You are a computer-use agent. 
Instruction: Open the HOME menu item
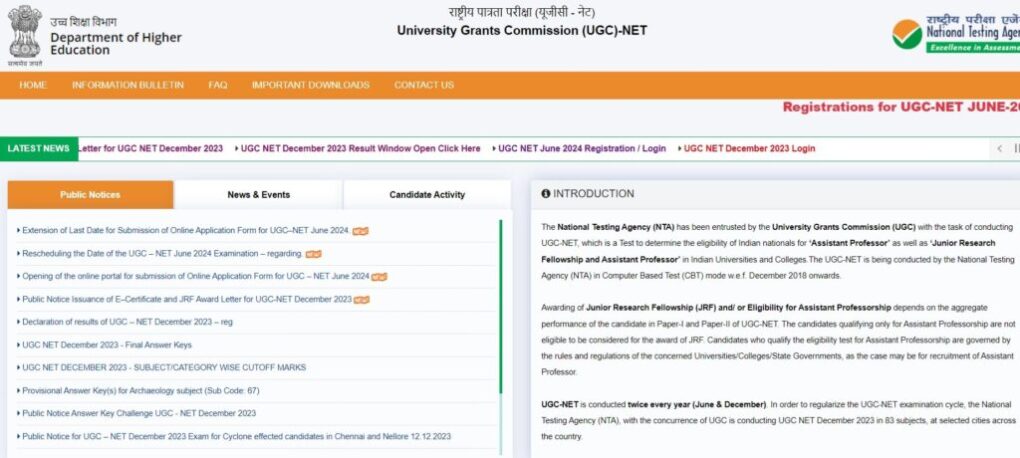[33, 85]
